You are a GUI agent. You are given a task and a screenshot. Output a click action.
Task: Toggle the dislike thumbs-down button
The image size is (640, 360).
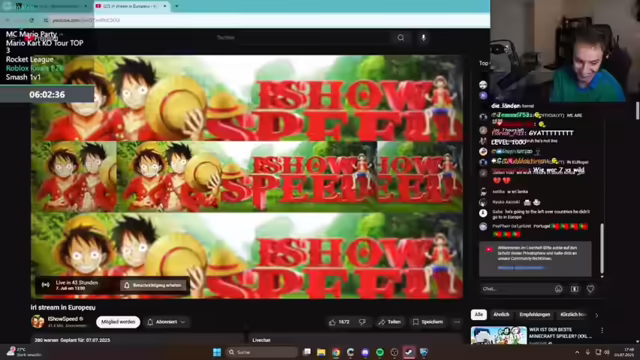tap(362, 322)
